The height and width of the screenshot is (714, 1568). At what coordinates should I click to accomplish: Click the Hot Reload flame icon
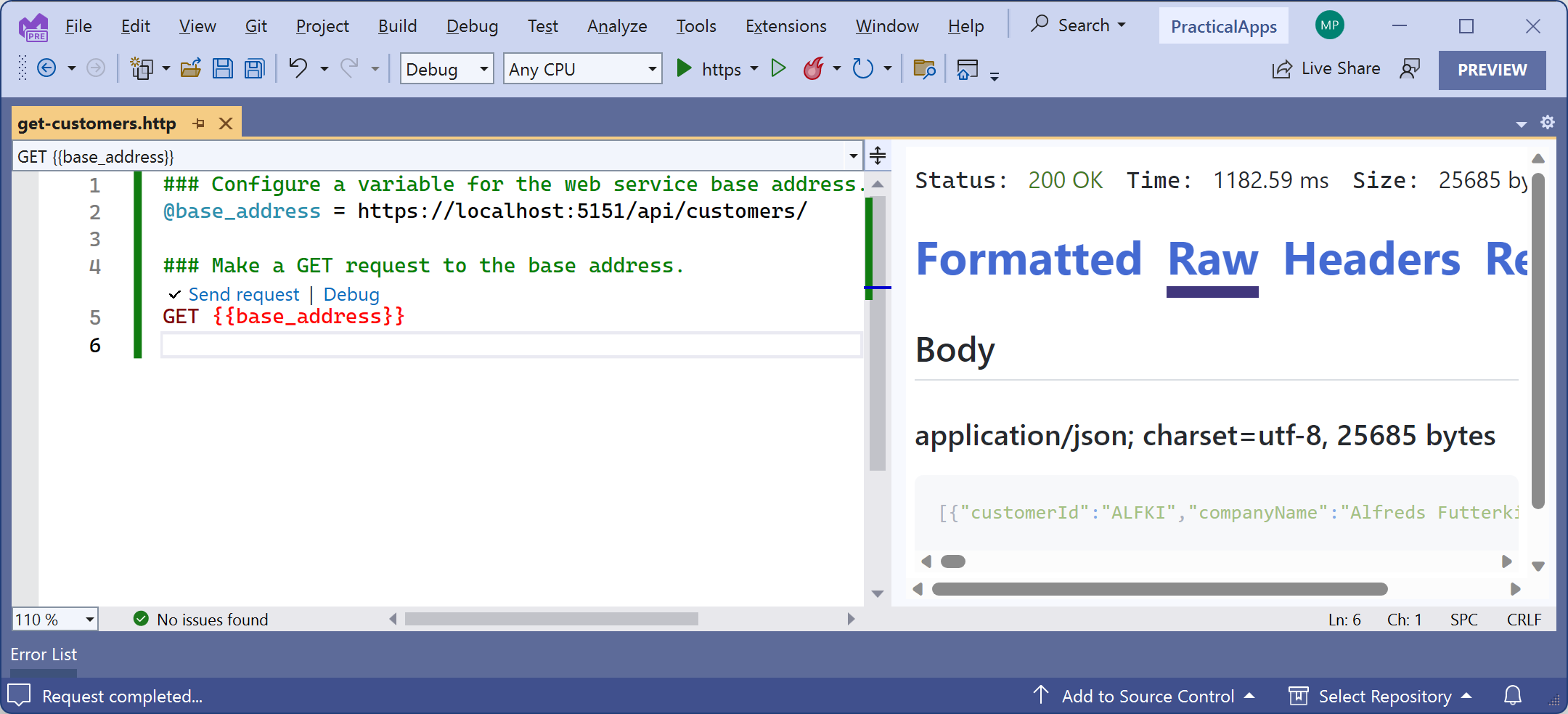(x=814, y=68)
